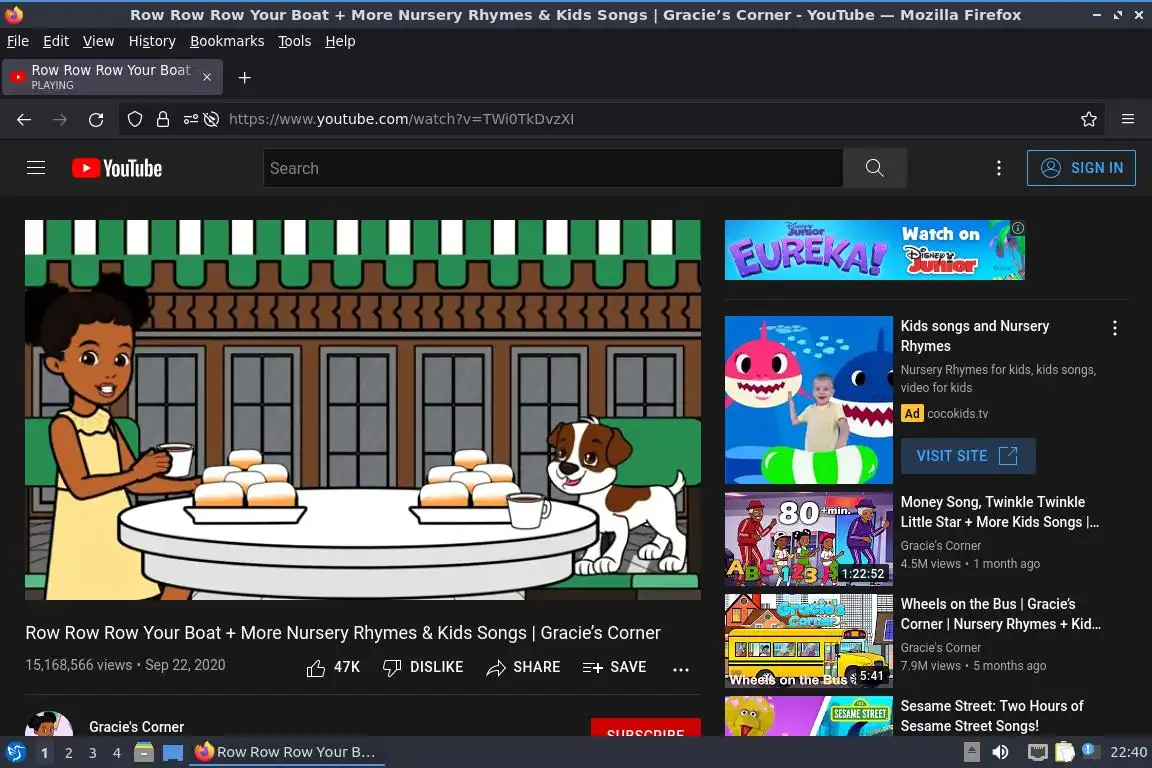Open the History menu
The width and height of the screenshot is (1152, 768).
point(152,41)
